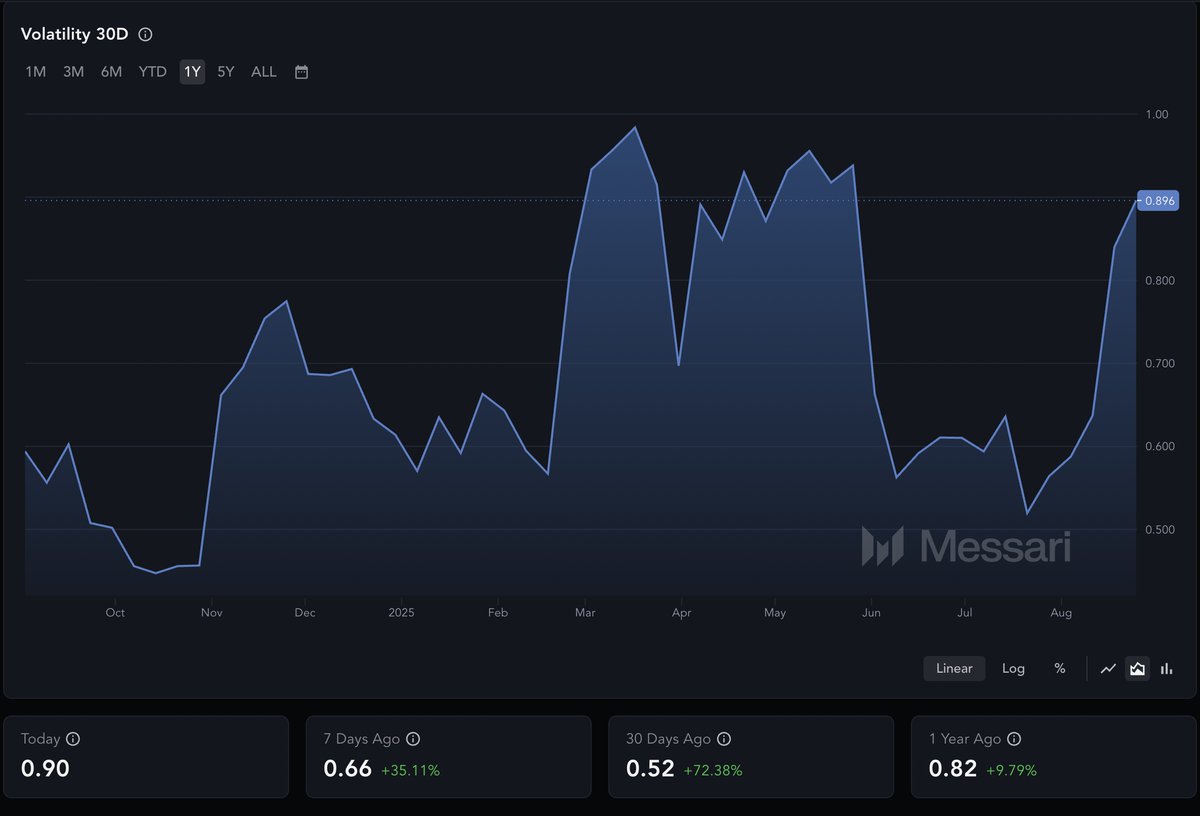Screen dimensions: 1200x816
Task: Open info icon beside 7 Days Ago
Action: [413, 739]
